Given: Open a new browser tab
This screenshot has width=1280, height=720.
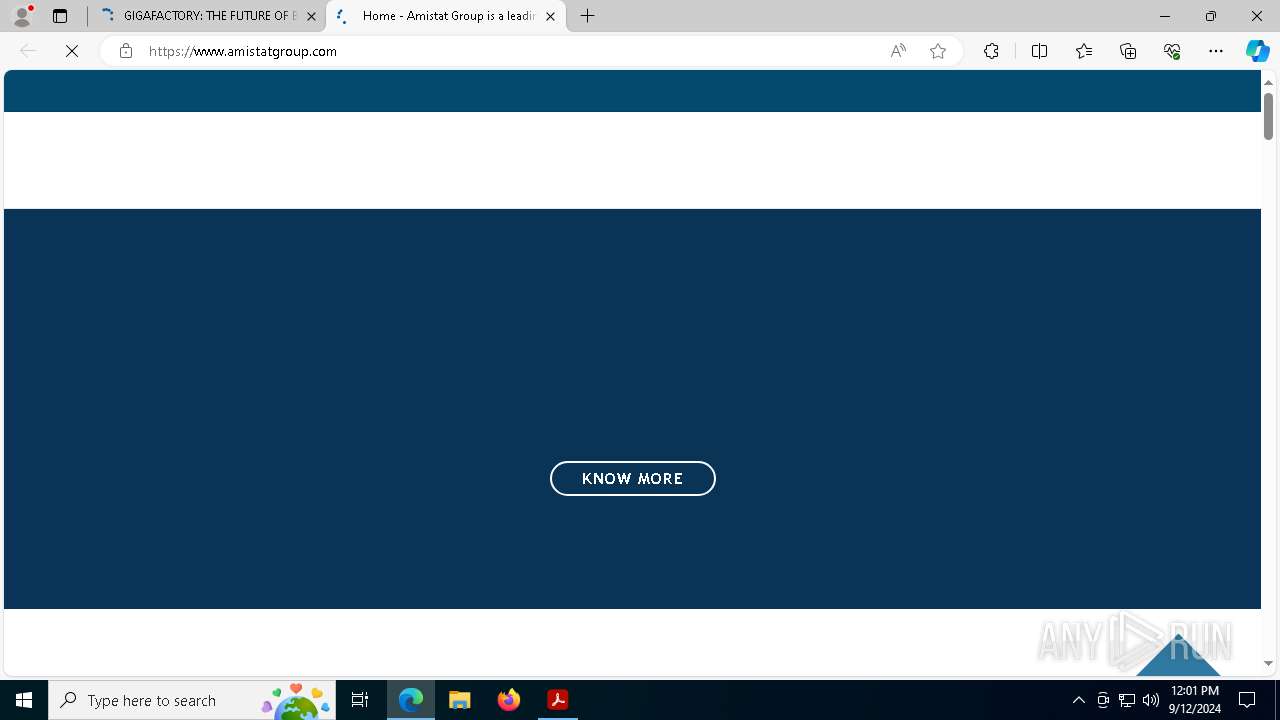Looking at the screenshot, I should pyautogui.click(x=588, y=16).
